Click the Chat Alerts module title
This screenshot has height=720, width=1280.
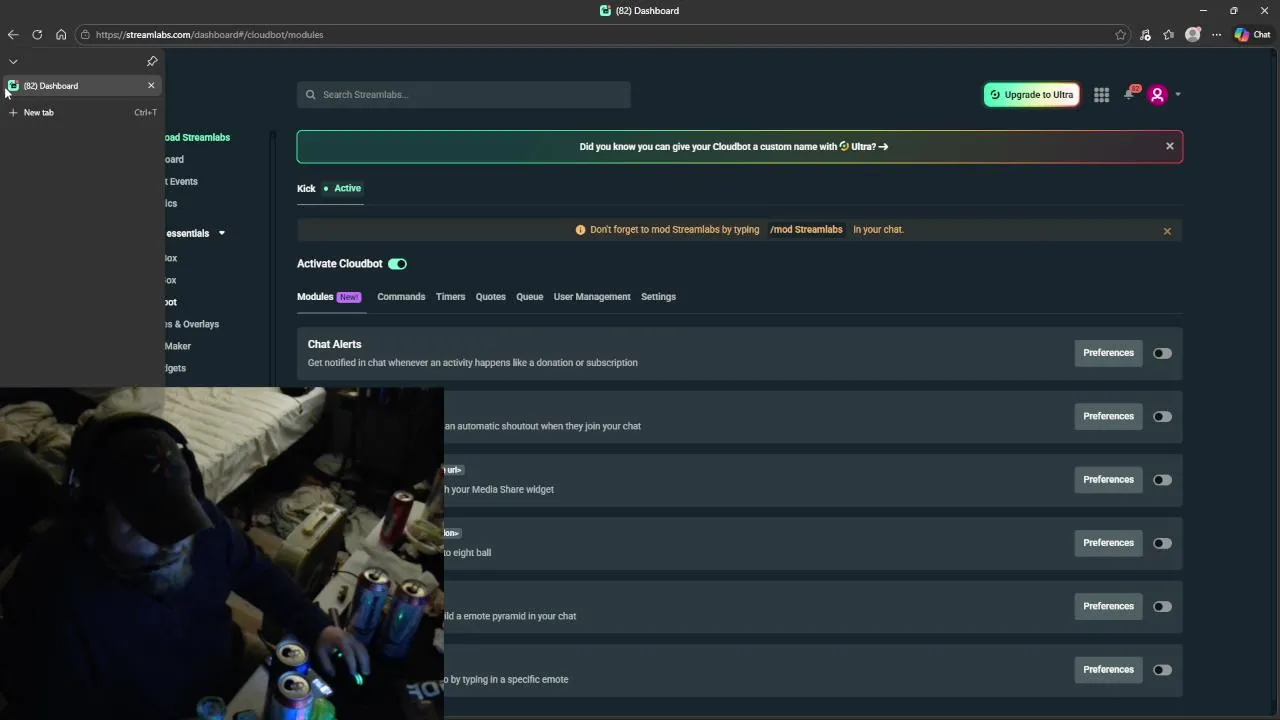[334, 344]
